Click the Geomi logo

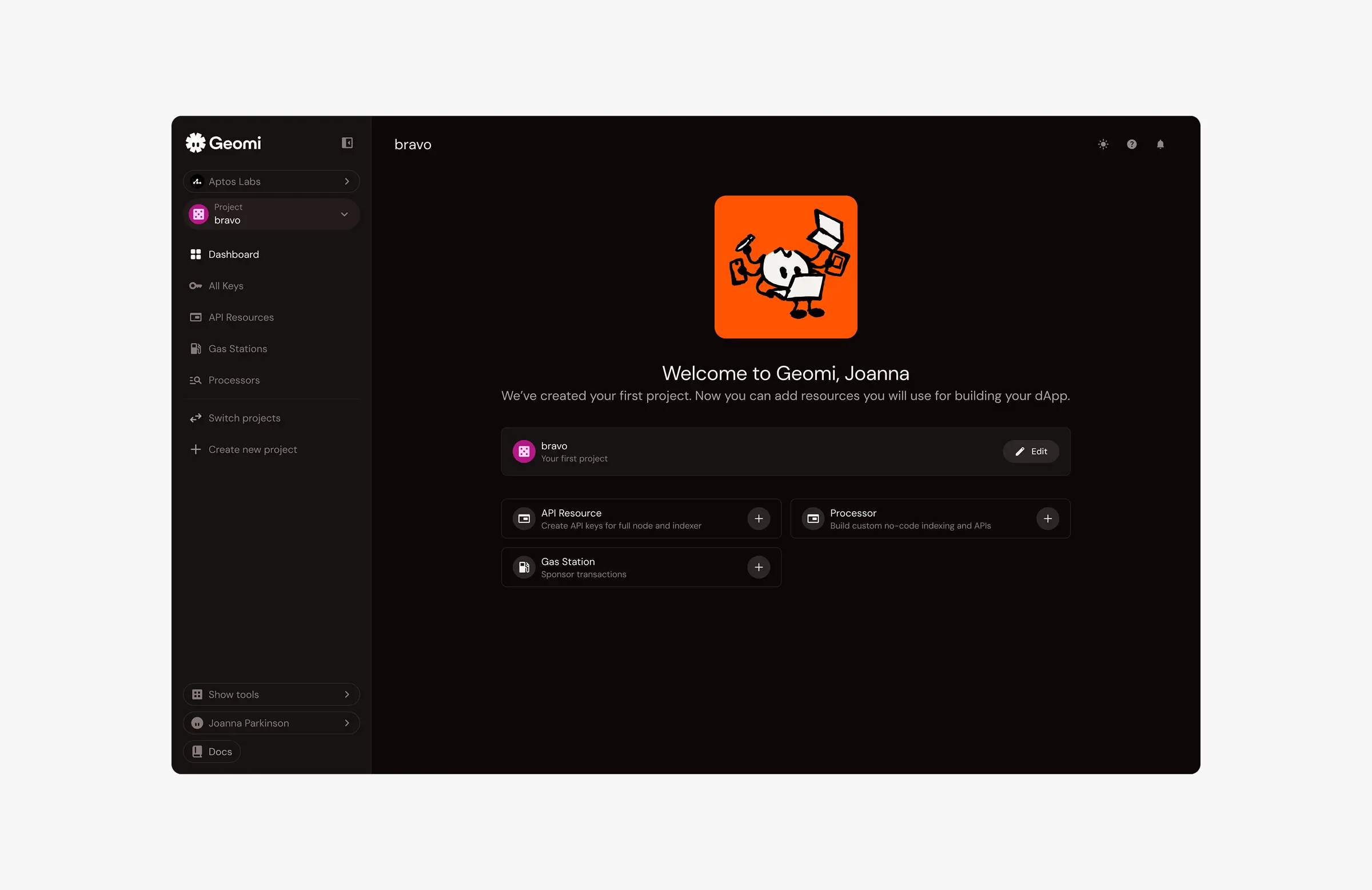[x=224, y=143]
